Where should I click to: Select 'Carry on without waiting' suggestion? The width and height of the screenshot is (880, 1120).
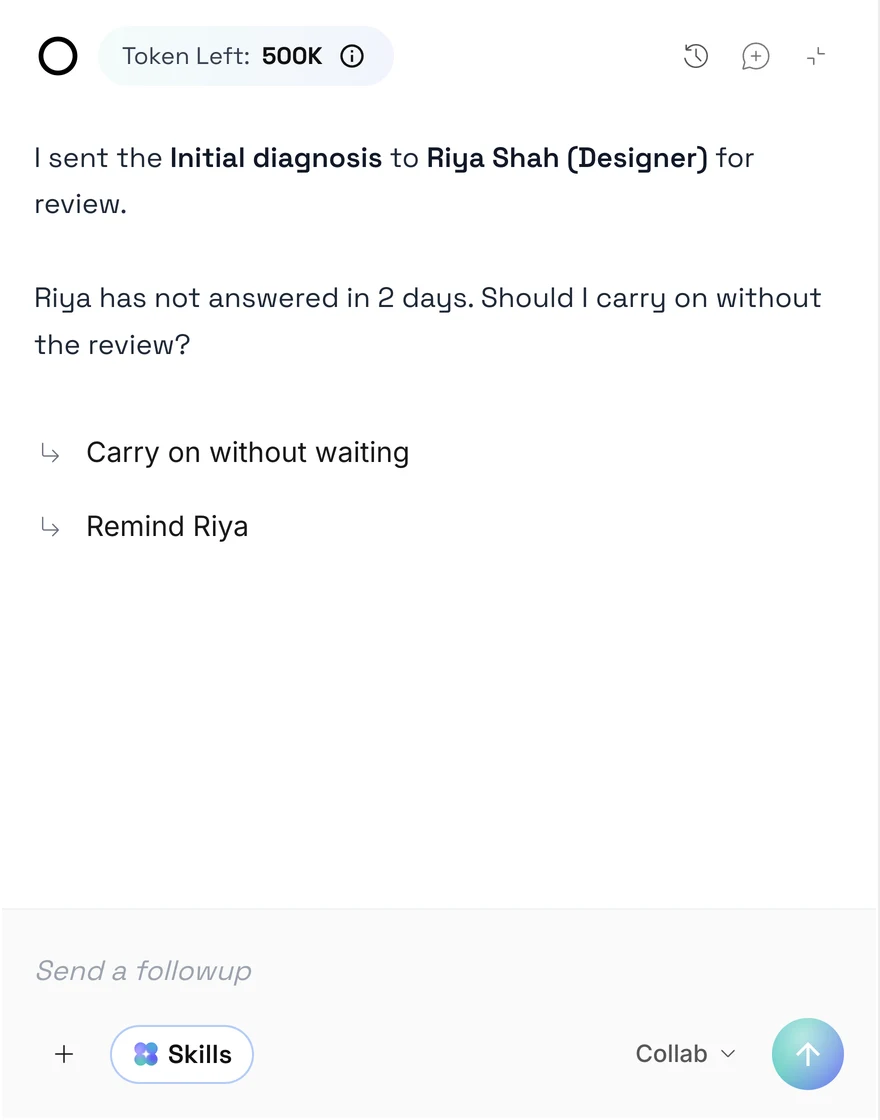pos(247,452)
